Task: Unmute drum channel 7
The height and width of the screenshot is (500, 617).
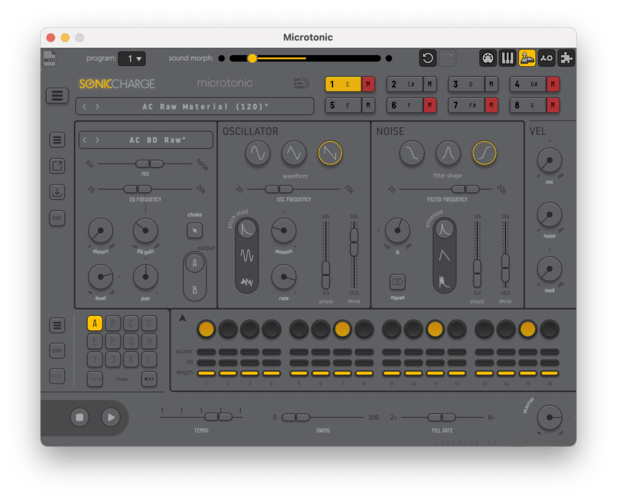Action: click(x=491, y=105)
